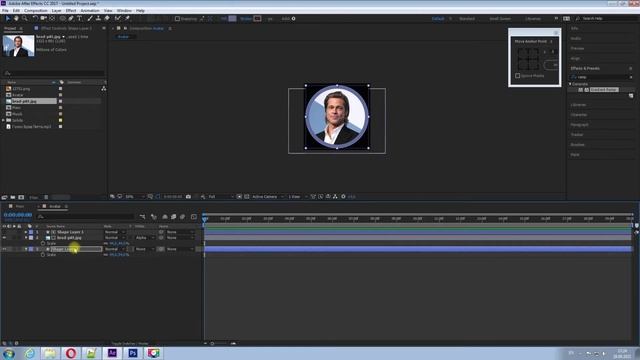This screenshot has height=360, width=640.
Task: Toggle Scale stopwatch under Shape Layer 2
Action: (x=43, y=255)
